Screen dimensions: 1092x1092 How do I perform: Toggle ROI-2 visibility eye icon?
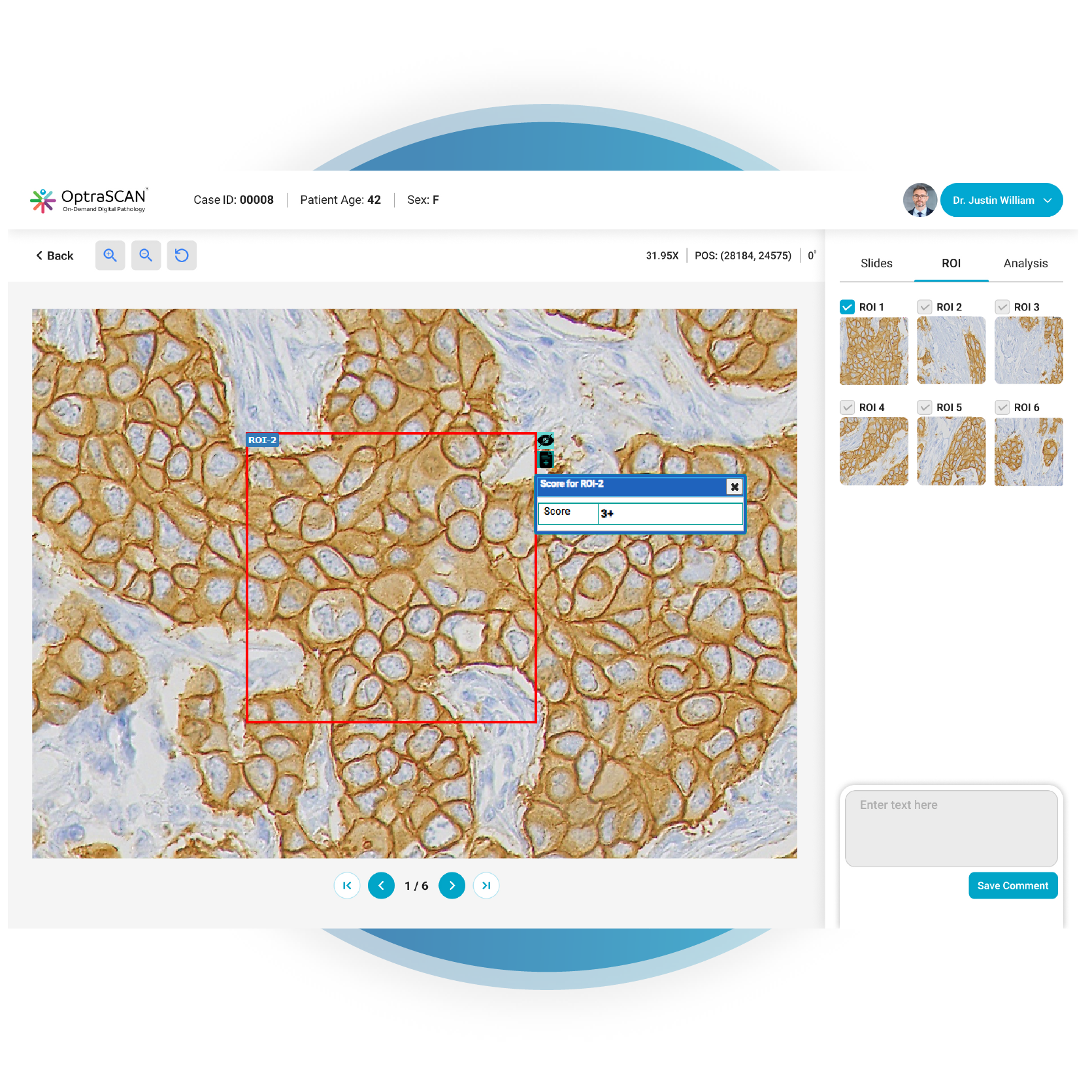coord(546,440)
